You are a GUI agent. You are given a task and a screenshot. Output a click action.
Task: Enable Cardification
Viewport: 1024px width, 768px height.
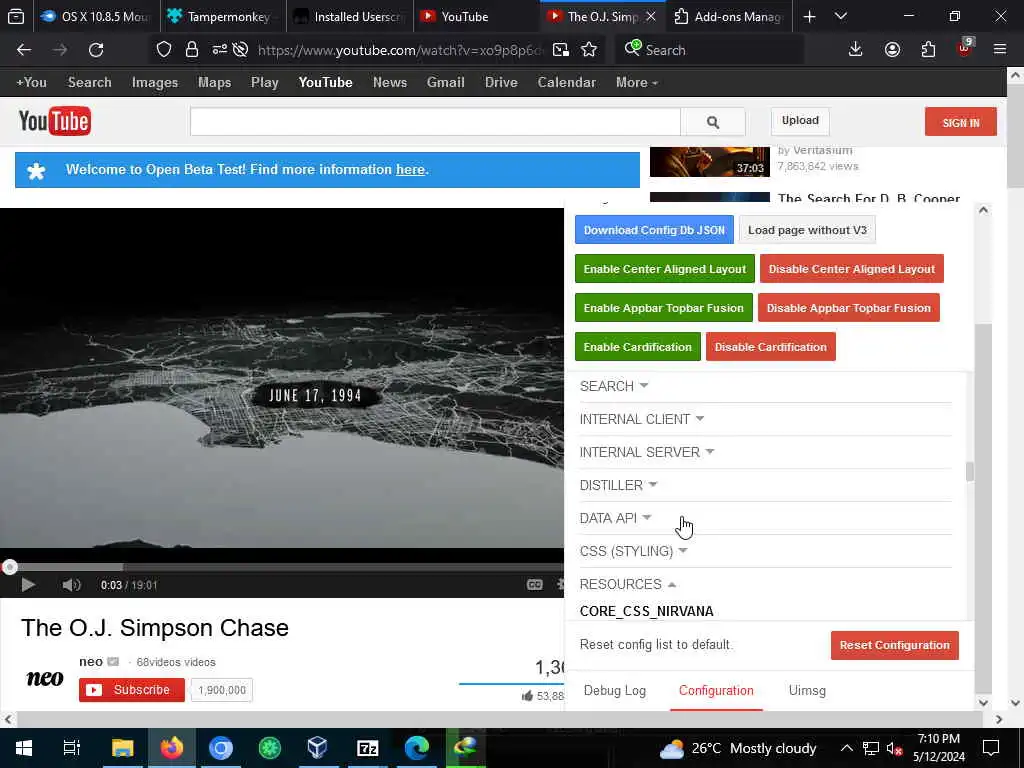637,347
